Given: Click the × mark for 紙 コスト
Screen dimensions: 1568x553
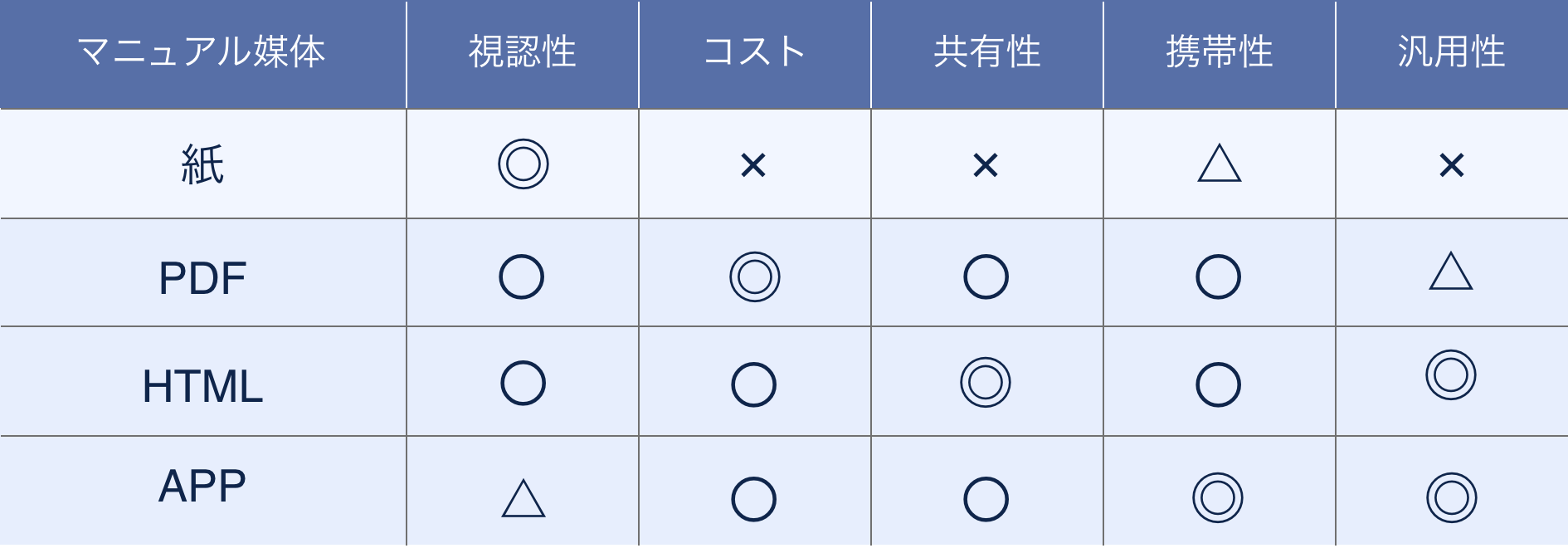Looking at the screenshot, I should tap(753, 165).
